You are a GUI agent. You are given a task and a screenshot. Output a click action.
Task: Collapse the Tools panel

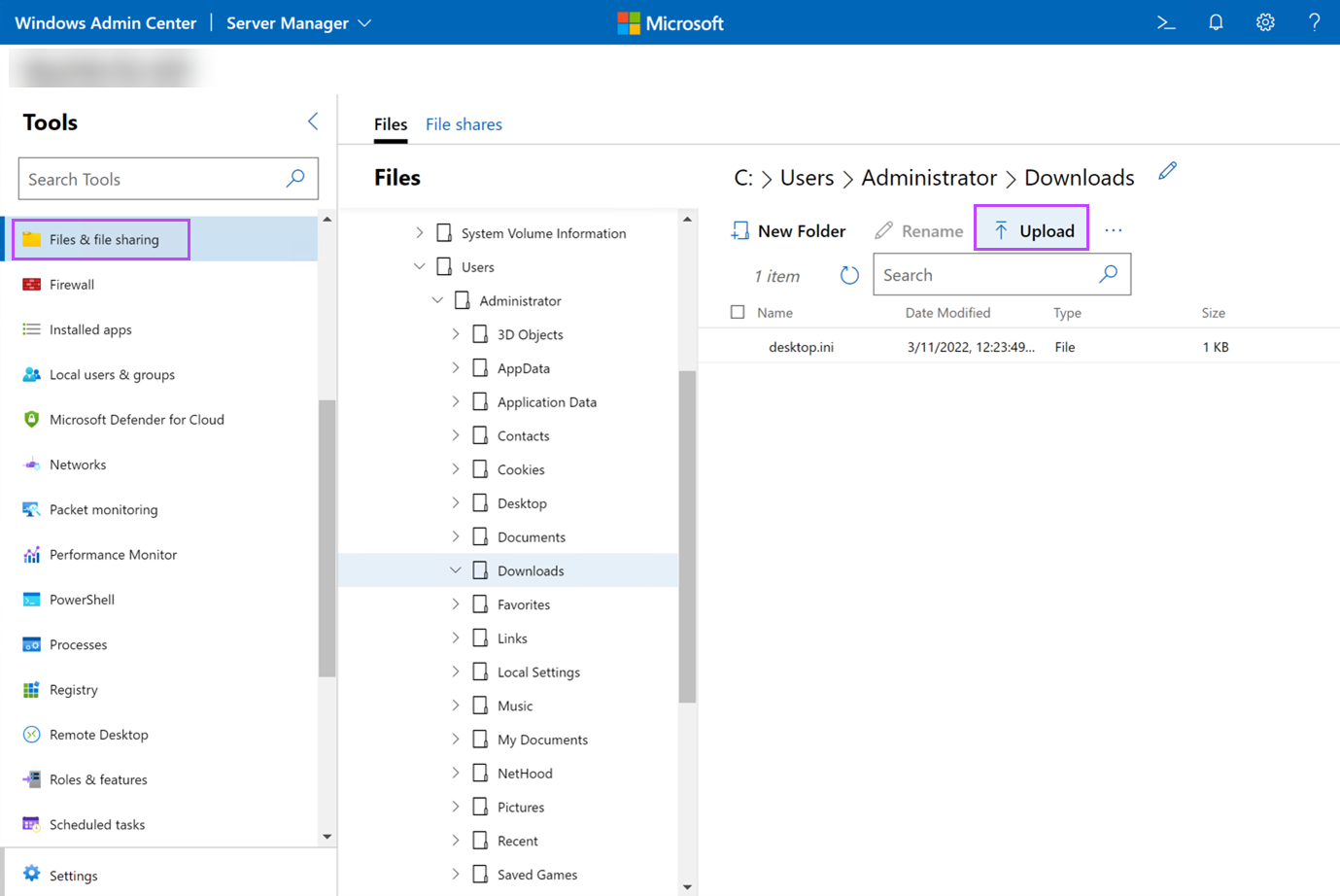point(313,121)
